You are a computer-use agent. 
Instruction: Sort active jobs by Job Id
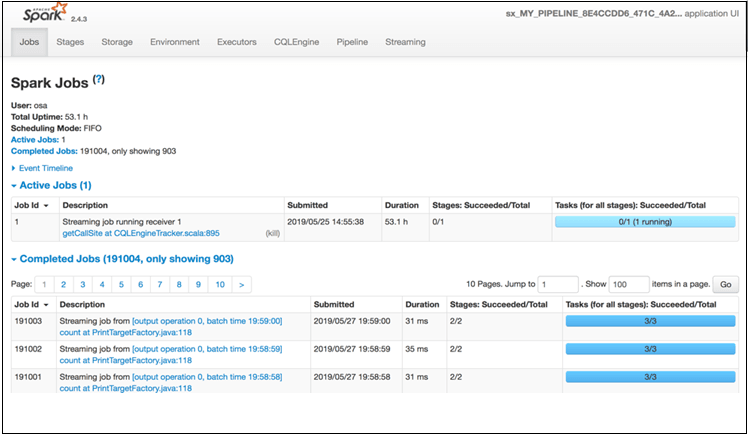31,206
